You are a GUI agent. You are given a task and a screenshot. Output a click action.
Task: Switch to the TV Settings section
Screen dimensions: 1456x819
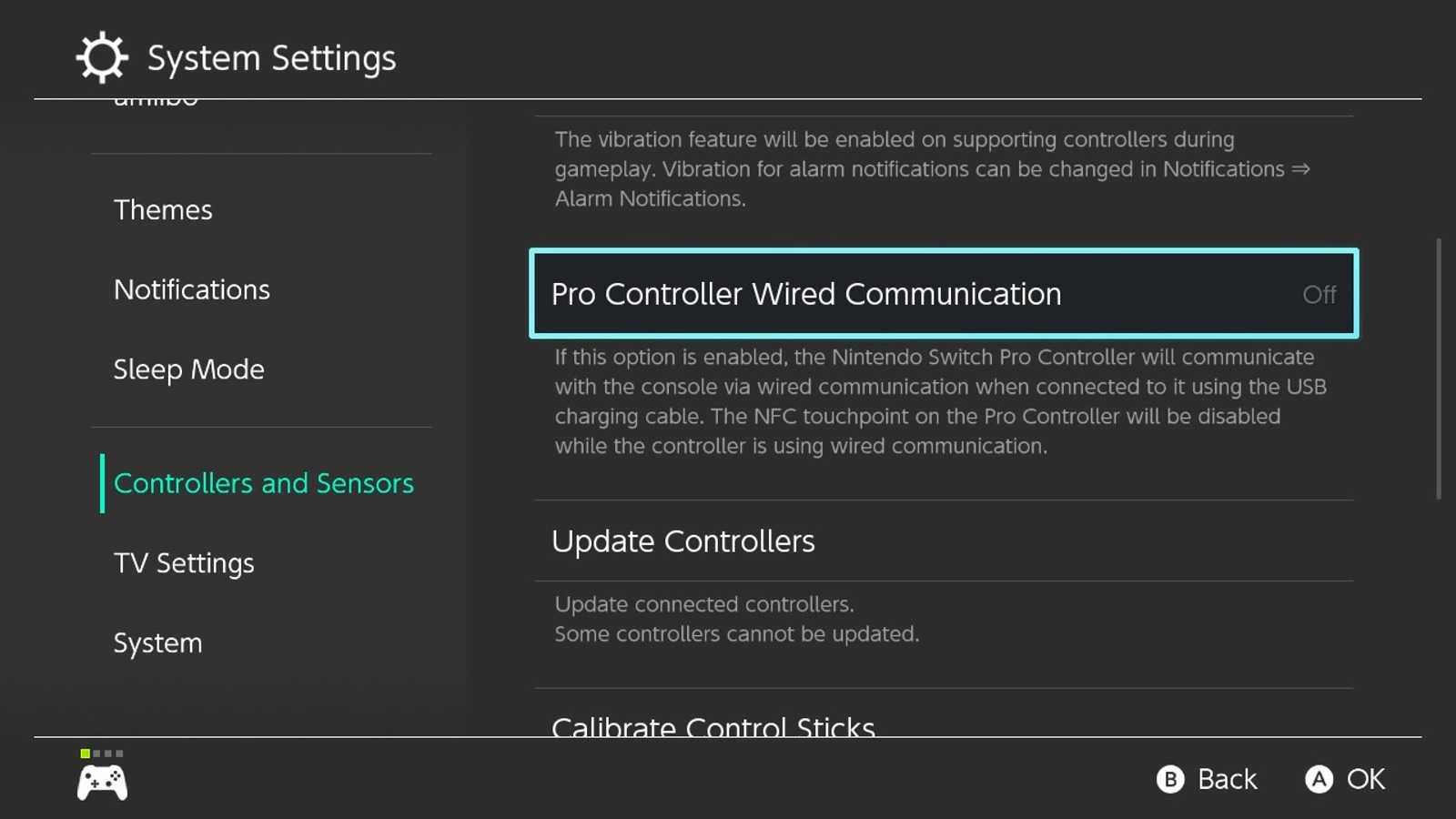coord(184,562)
